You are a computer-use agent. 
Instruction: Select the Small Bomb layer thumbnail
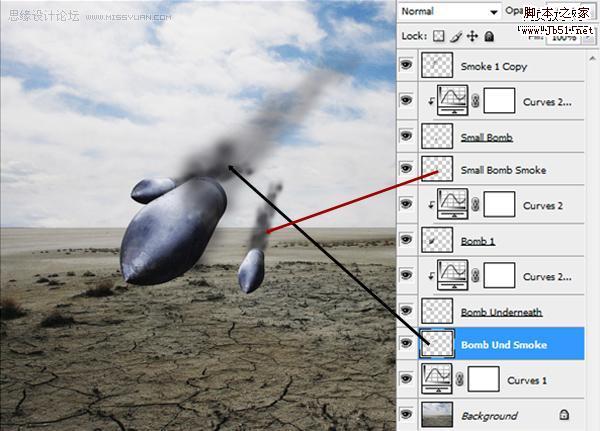point(437,136)
